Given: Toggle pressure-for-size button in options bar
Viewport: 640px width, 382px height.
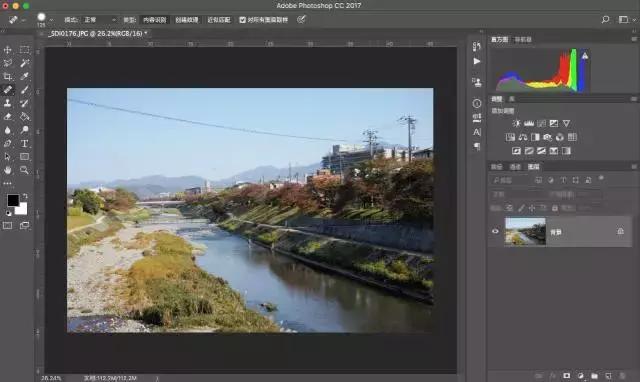Looking at the screenshot, I should click(x=301, y=20).
